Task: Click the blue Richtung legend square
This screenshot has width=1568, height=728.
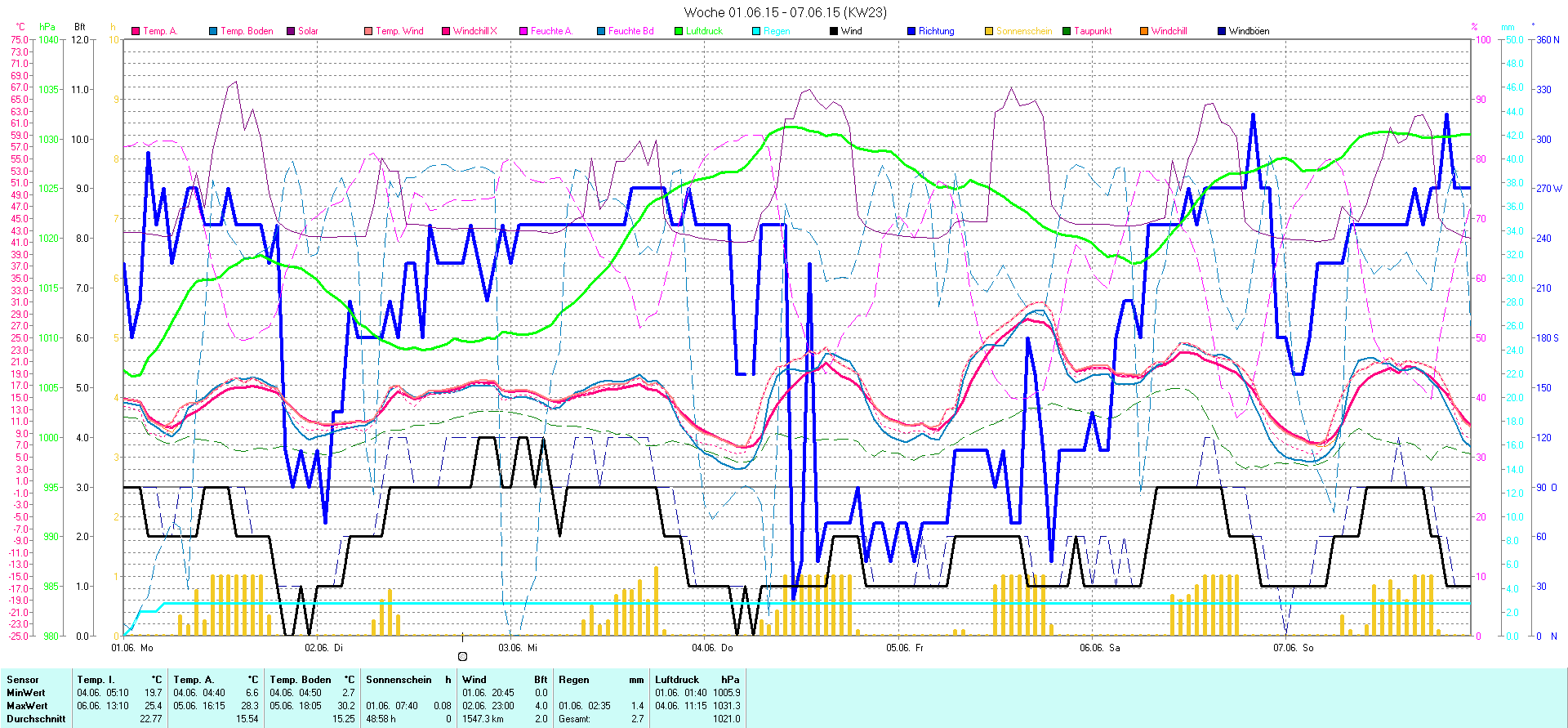Action: click(911, 31)
